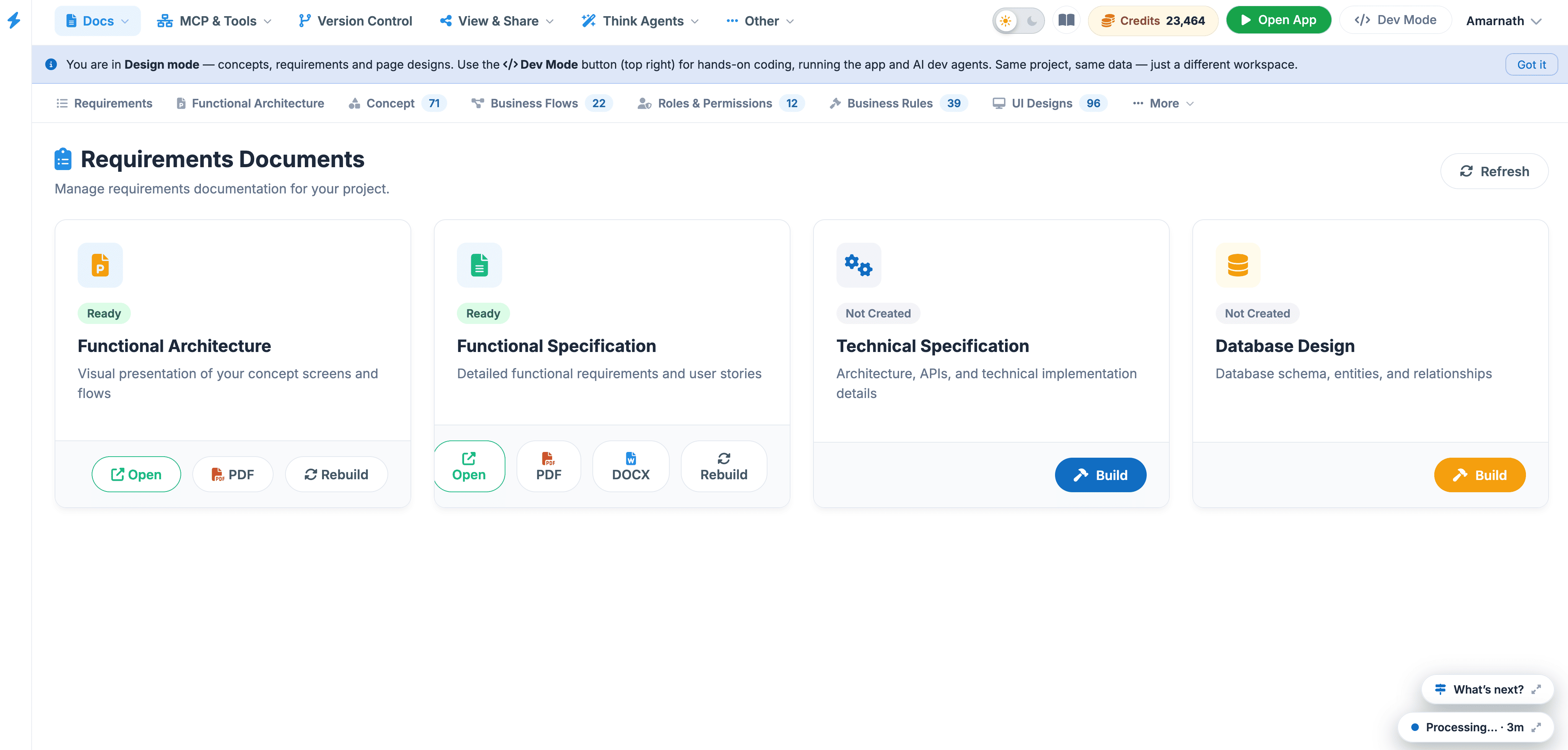Image resolution: width=1568 pixels, height=750 pixels.
Task: Expand the MCP & Tools dropdown
Action: pyautogui.click(x=214, y=21)
